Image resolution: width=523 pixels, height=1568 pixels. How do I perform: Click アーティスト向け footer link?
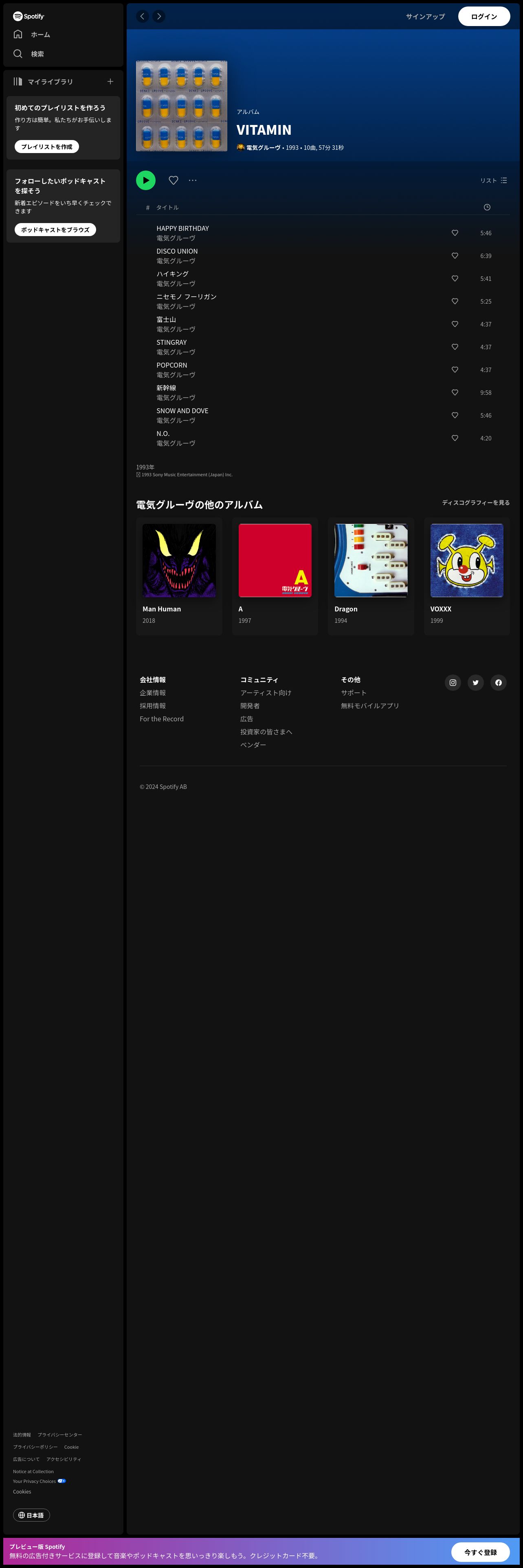[x=266, y=693]
